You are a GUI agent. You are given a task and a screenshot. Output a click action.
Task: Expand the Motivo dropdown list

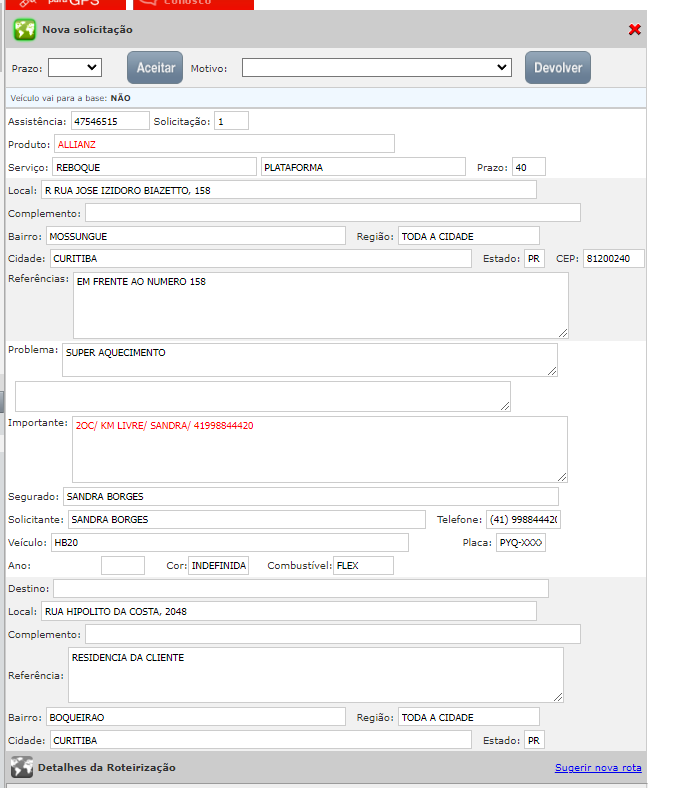pyautogui.click(x=377, y=68)
